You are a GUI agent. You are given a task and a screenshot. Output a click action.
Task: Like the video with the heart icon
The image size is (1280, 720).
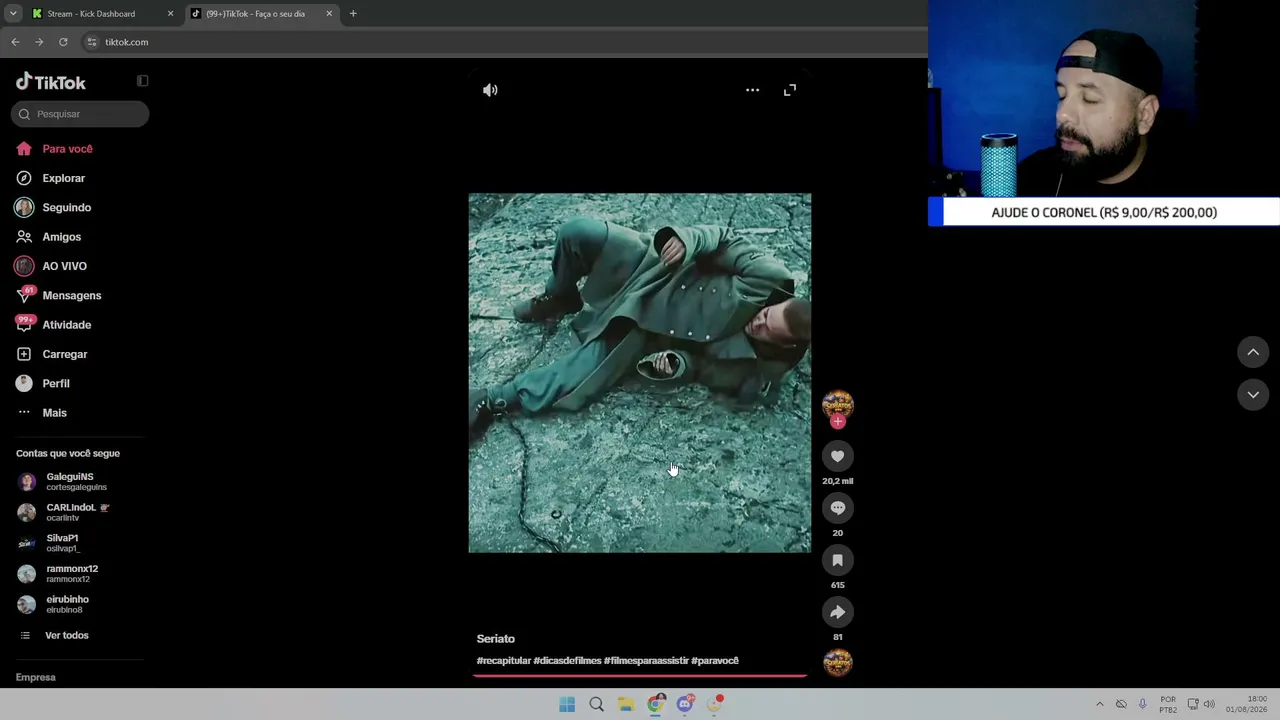[838, 456]
